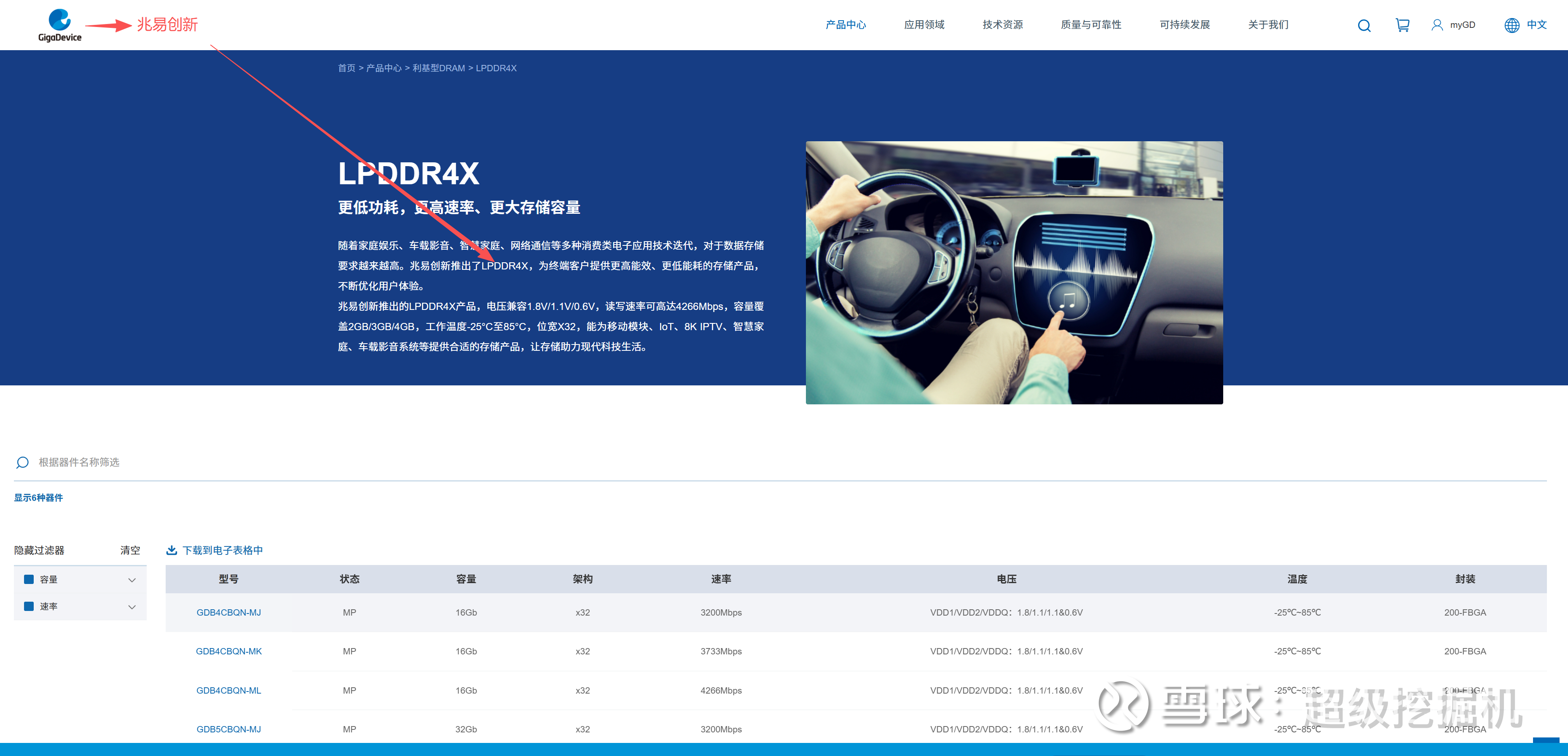Open the 技术资源 menu
Screen dimensions: 1568x756
1002,25
